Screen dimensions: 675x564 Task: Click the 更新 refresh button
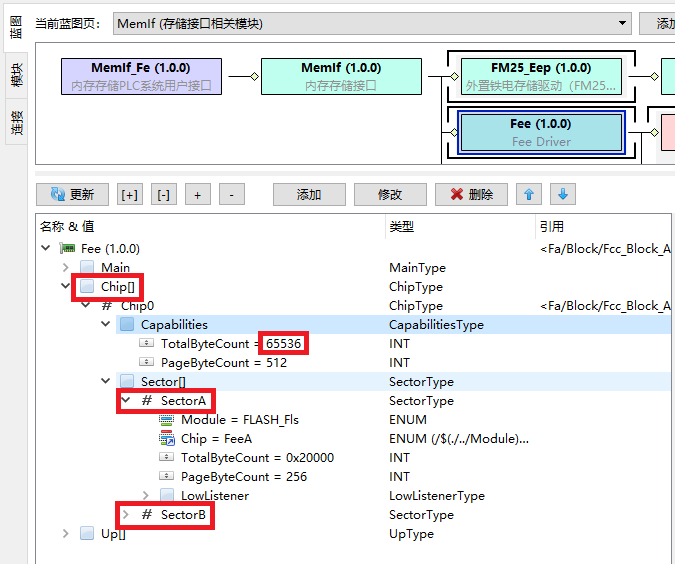[72, 195]
